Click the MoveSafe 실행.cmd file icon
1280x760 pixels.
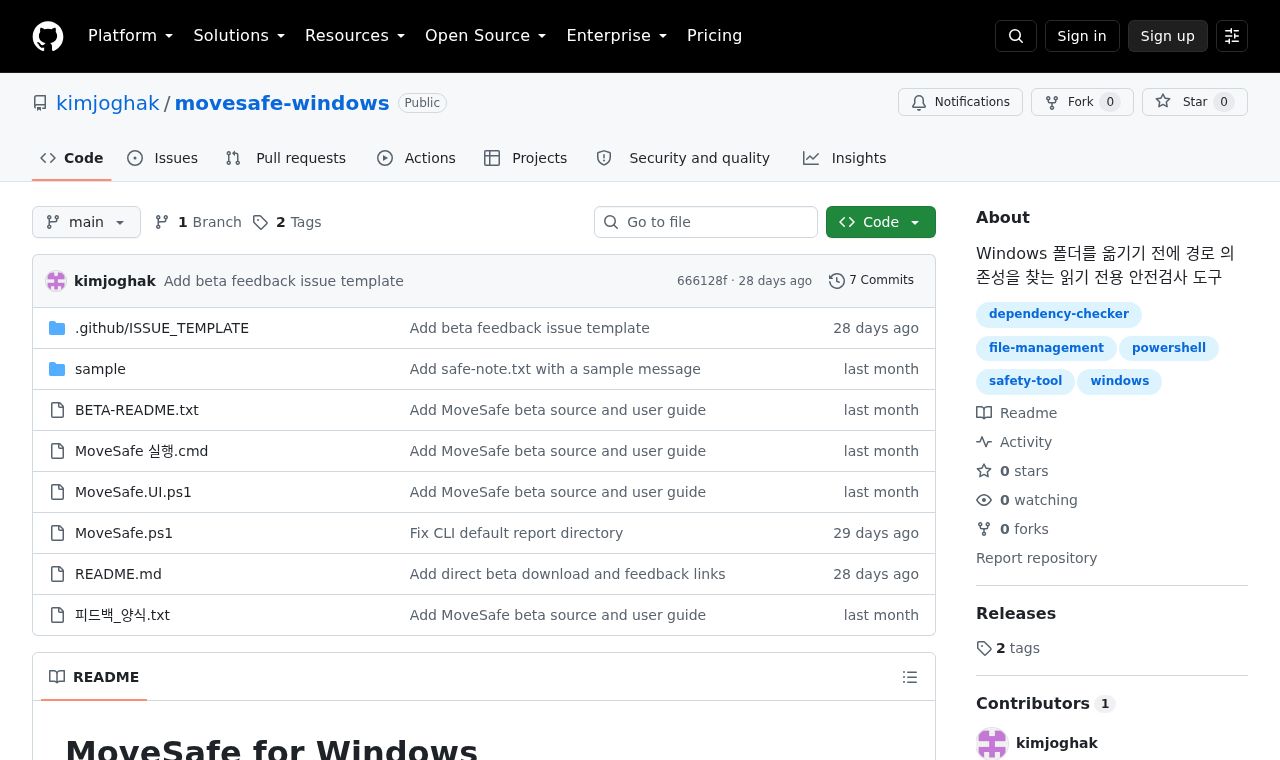click(x=57, y=451)
